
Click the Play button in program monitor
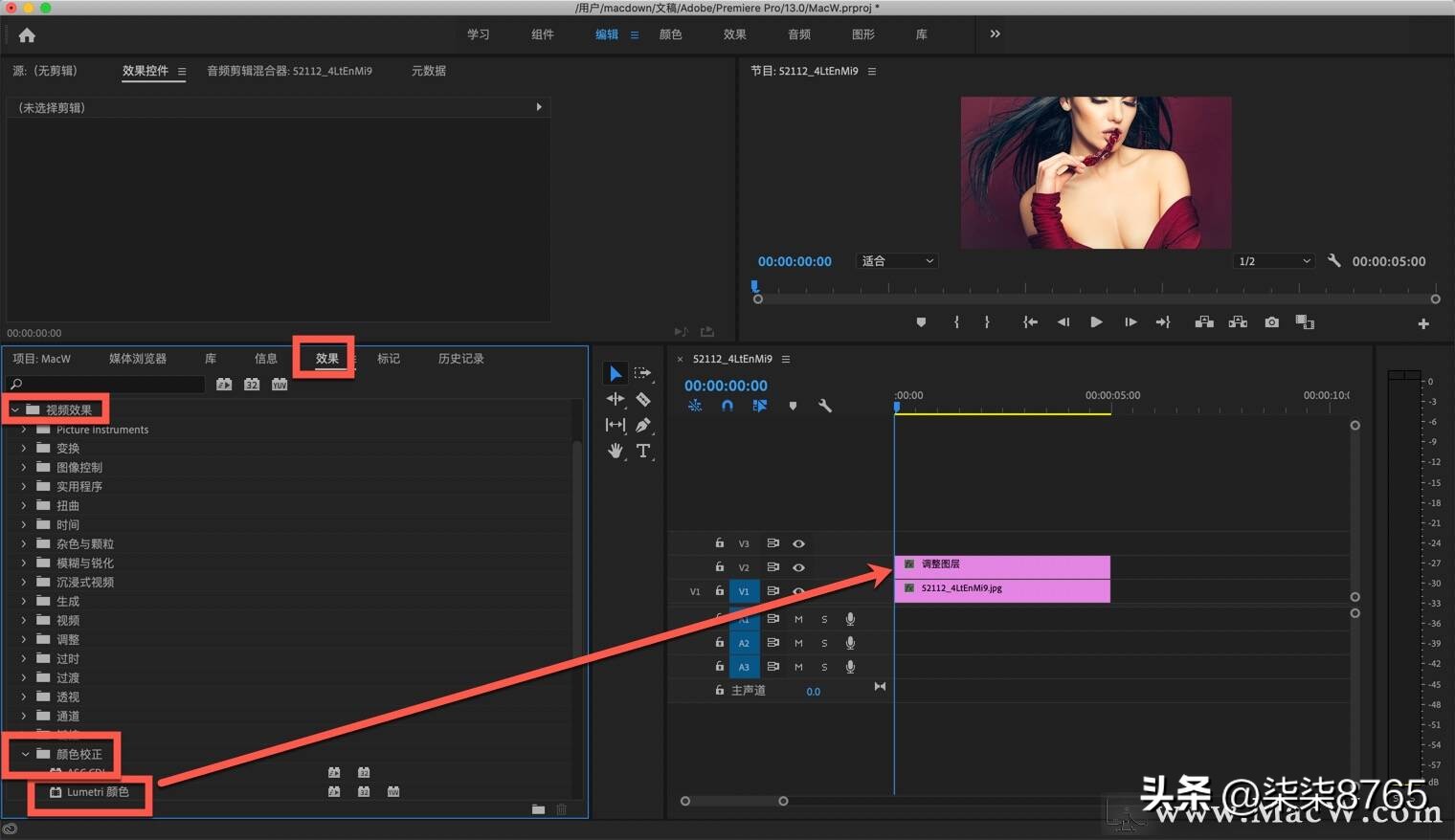coord(1096,322)
